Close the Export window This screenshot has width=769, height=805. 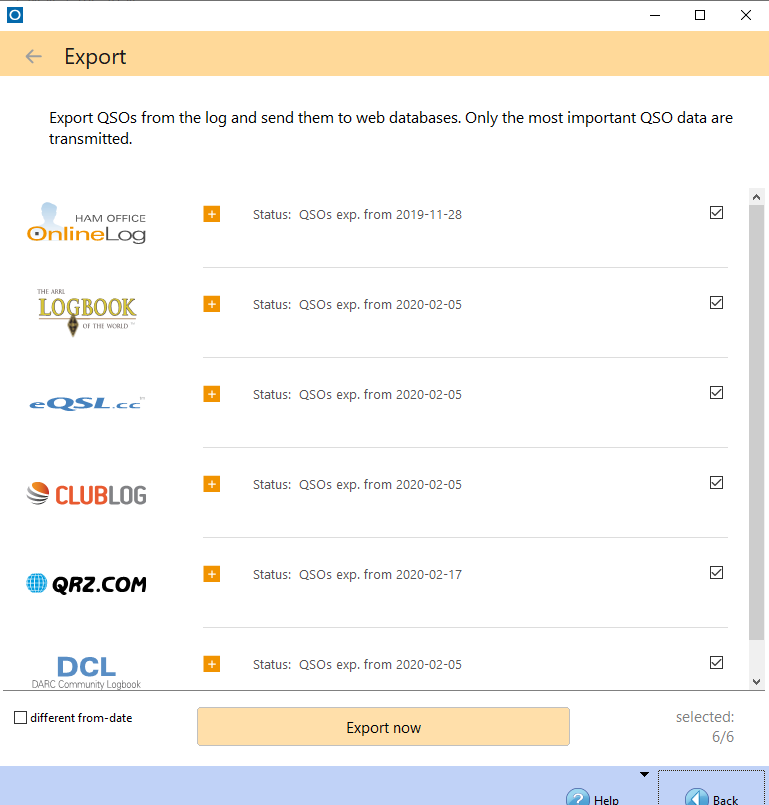click(x=746, y=15)
